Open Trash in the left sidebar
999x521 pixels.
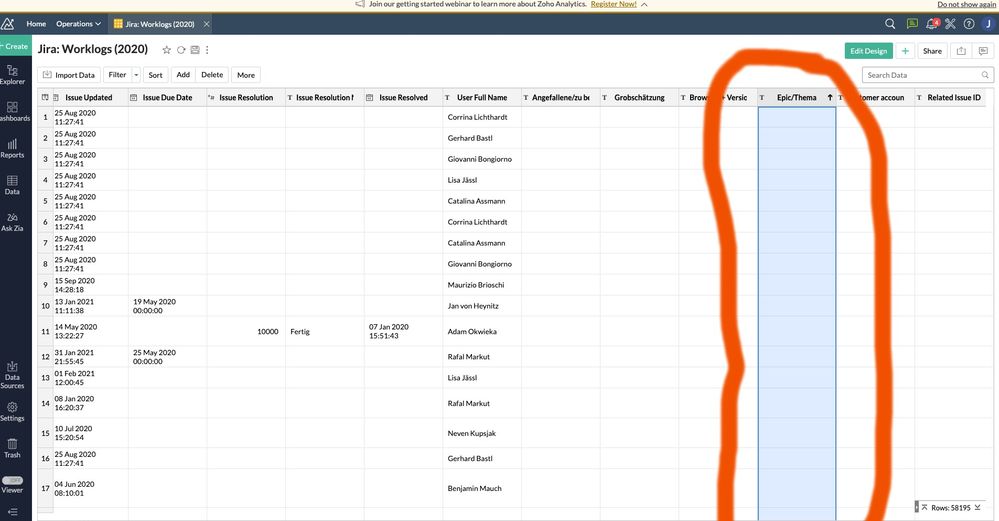click(x=12, y=448)
